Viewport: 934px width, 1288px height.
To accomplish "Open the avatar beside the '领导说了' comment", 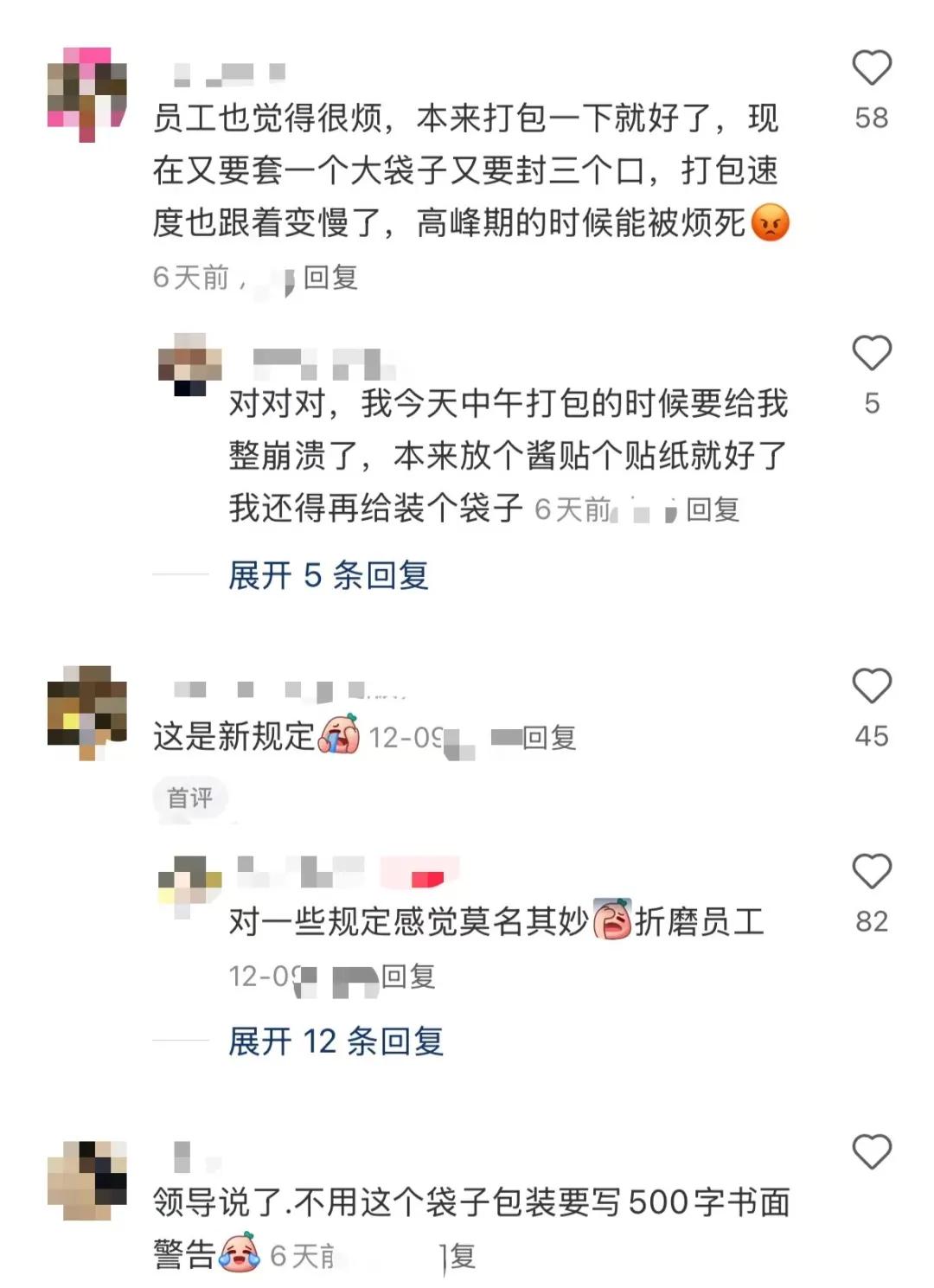I will [x=86, y=1180].
